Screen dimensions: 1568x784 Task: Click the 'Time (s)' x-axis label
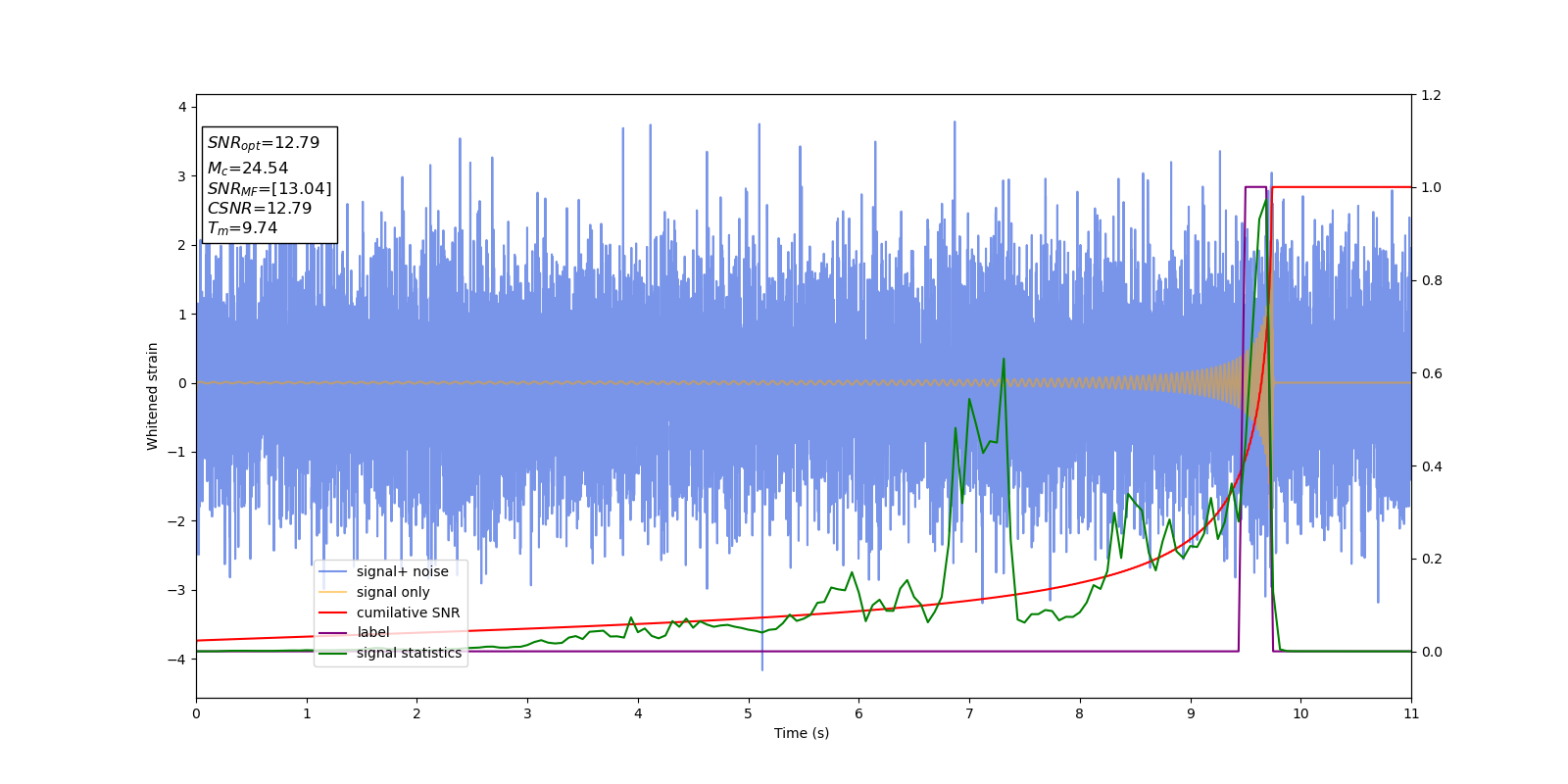tap(802, 733)
